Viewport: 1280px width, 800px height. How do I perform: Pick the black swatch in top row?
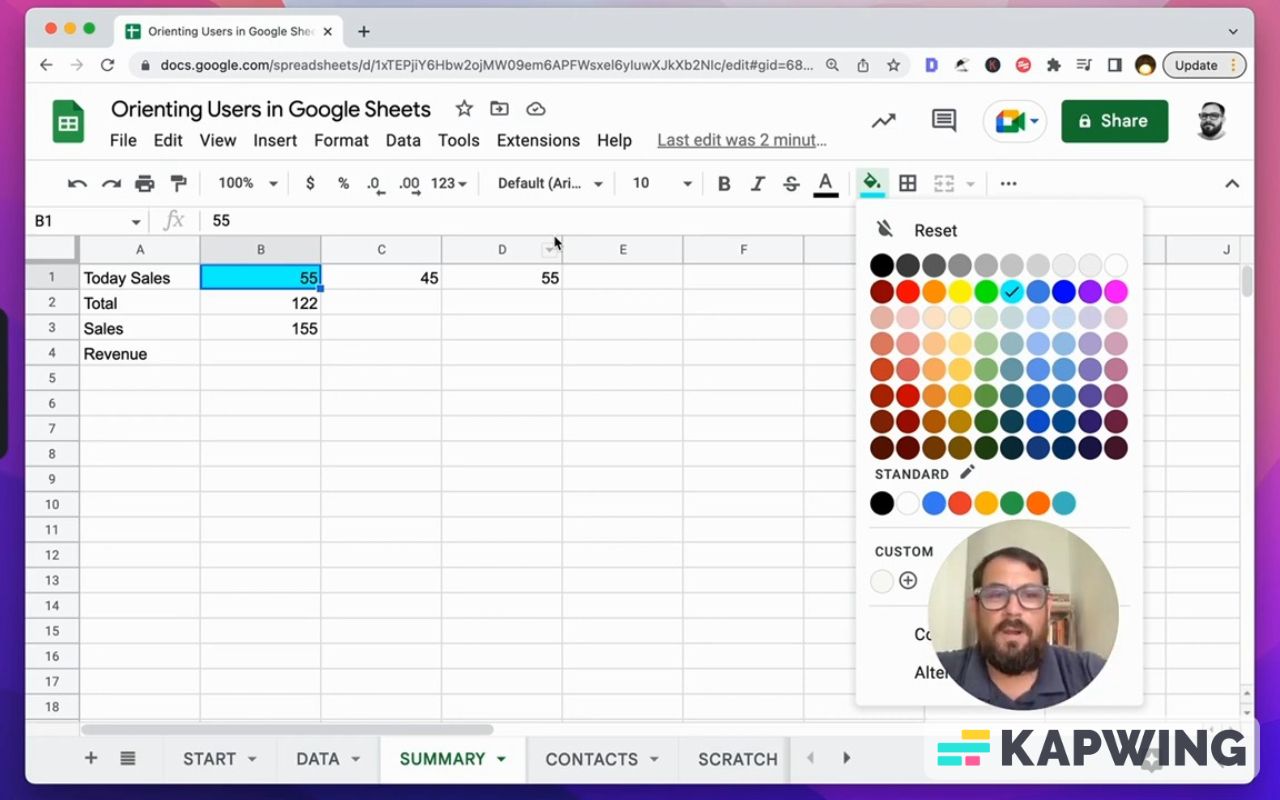(882, 265)
